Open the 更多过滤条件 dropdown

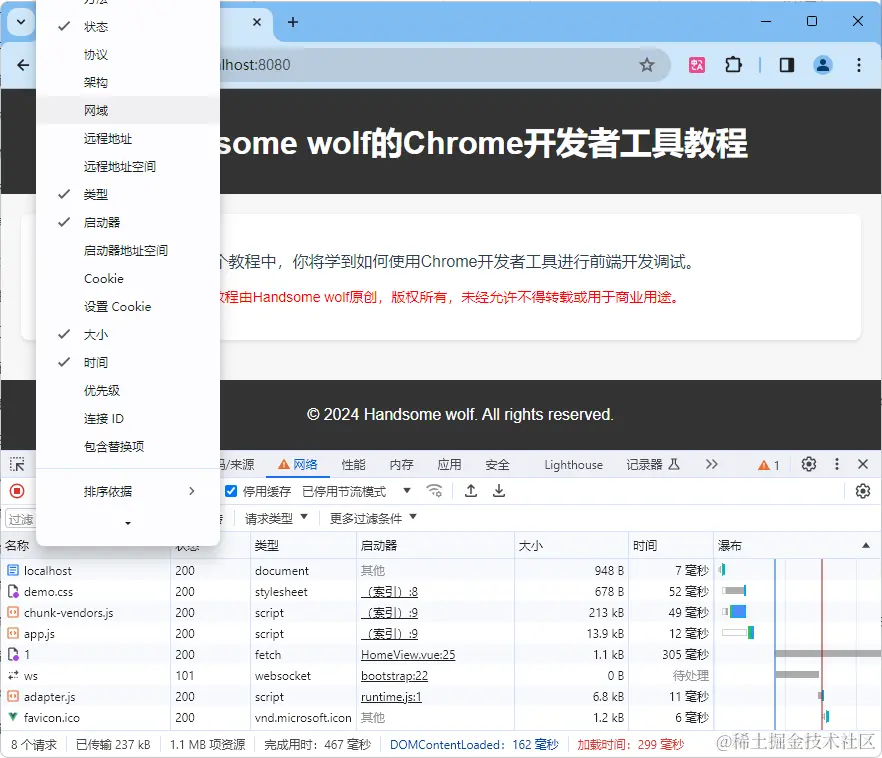372,518
